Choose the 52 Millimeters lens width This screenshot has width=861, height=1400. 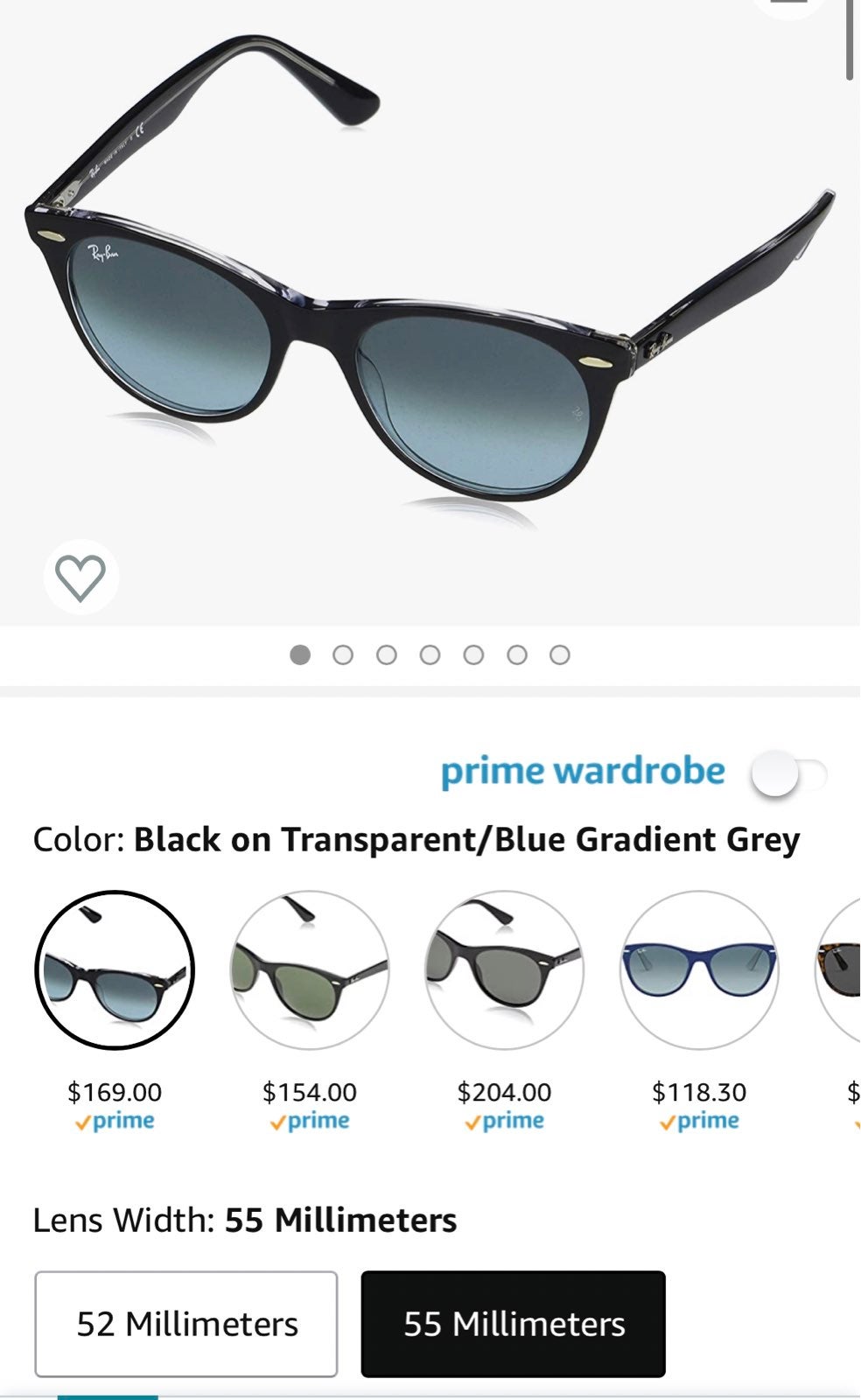pos(186,1324)
